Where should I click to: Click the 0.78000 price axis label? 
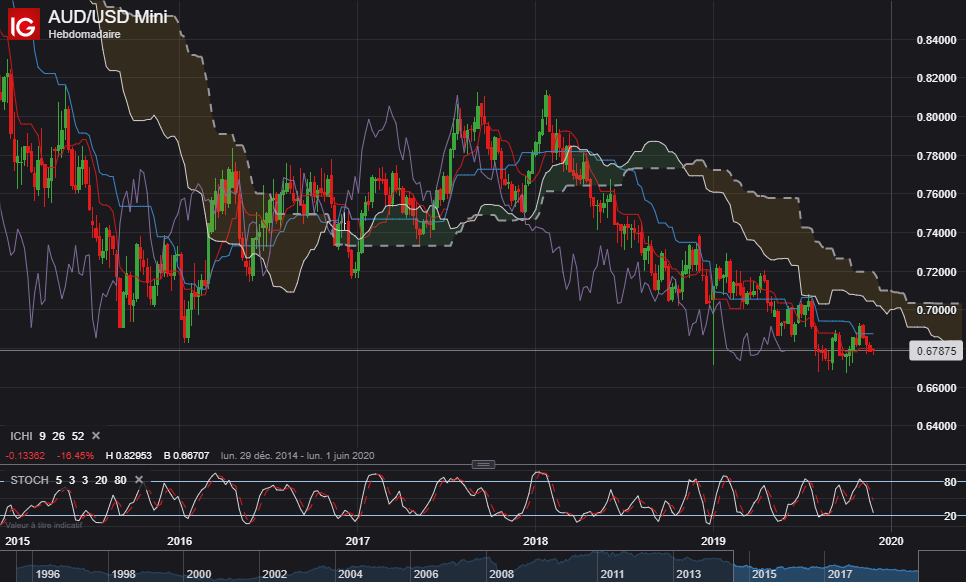click(x=936, y=156)
